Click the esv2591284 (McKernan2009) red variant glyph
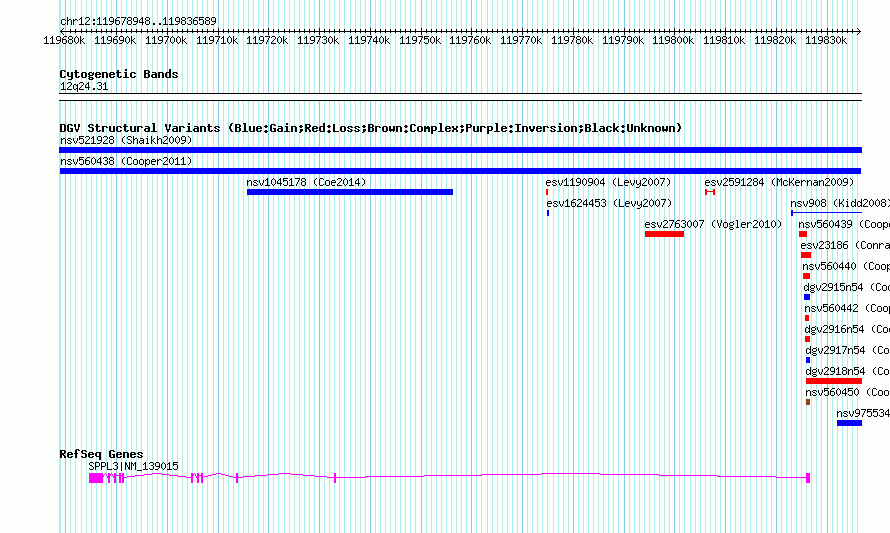The width and height of the screenshot is (890, 533). (710, 192)
